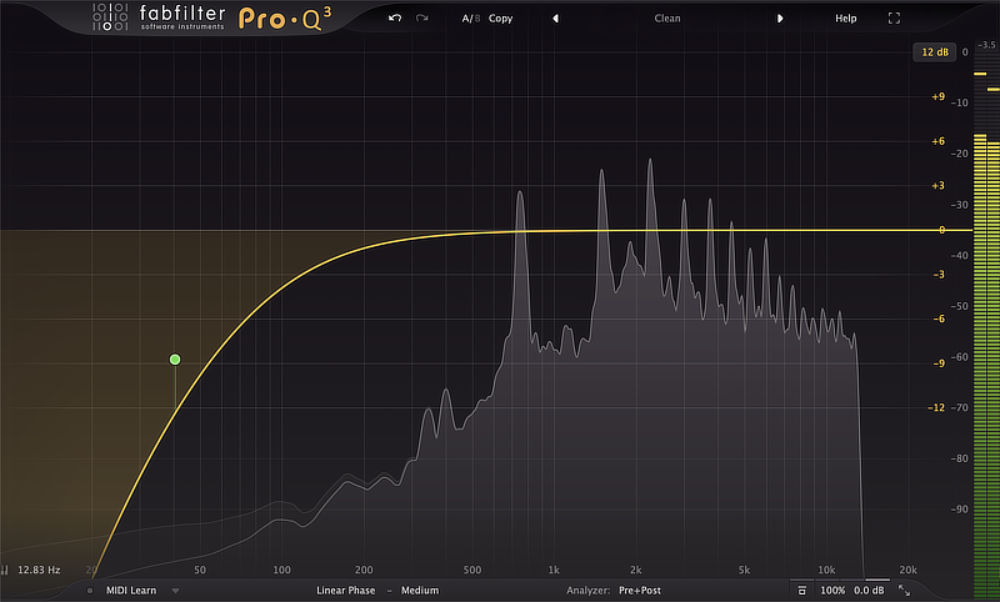The image size is (1000, 602).
Task: Click the 5k frequency axis label
Action: click(x=744, y=570)
